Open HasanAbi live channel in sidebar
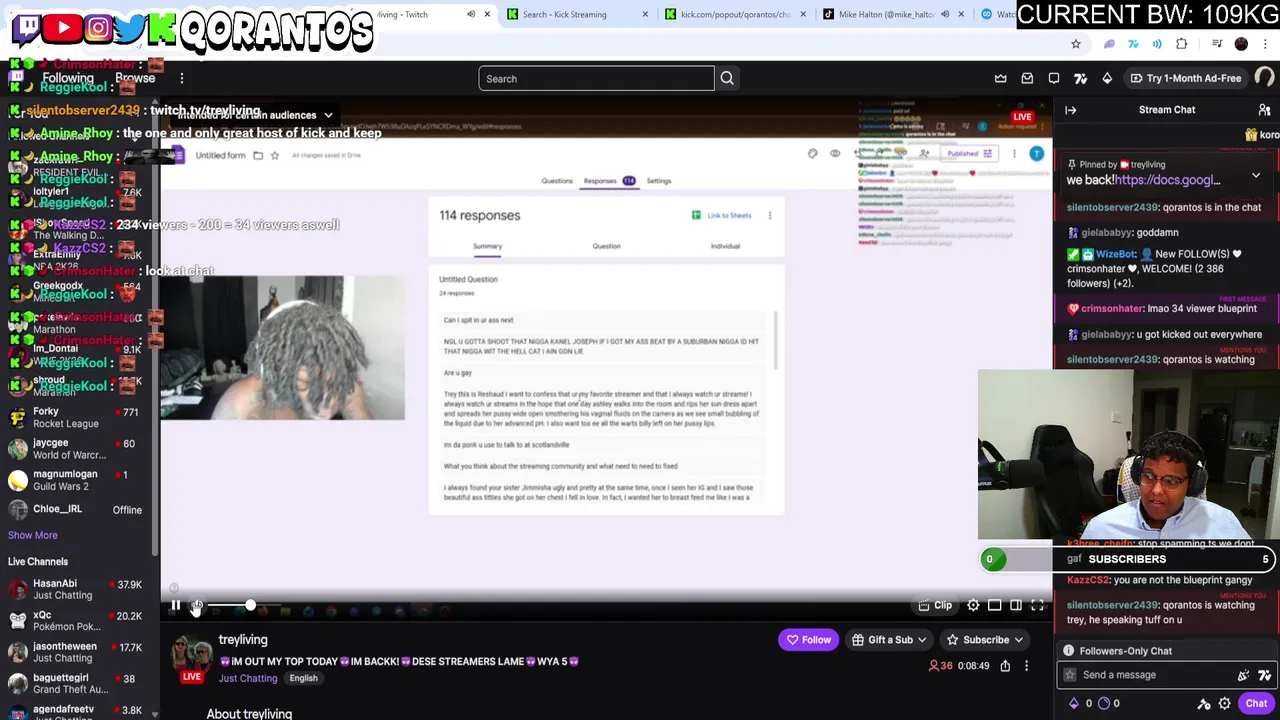 coord(76,590)
